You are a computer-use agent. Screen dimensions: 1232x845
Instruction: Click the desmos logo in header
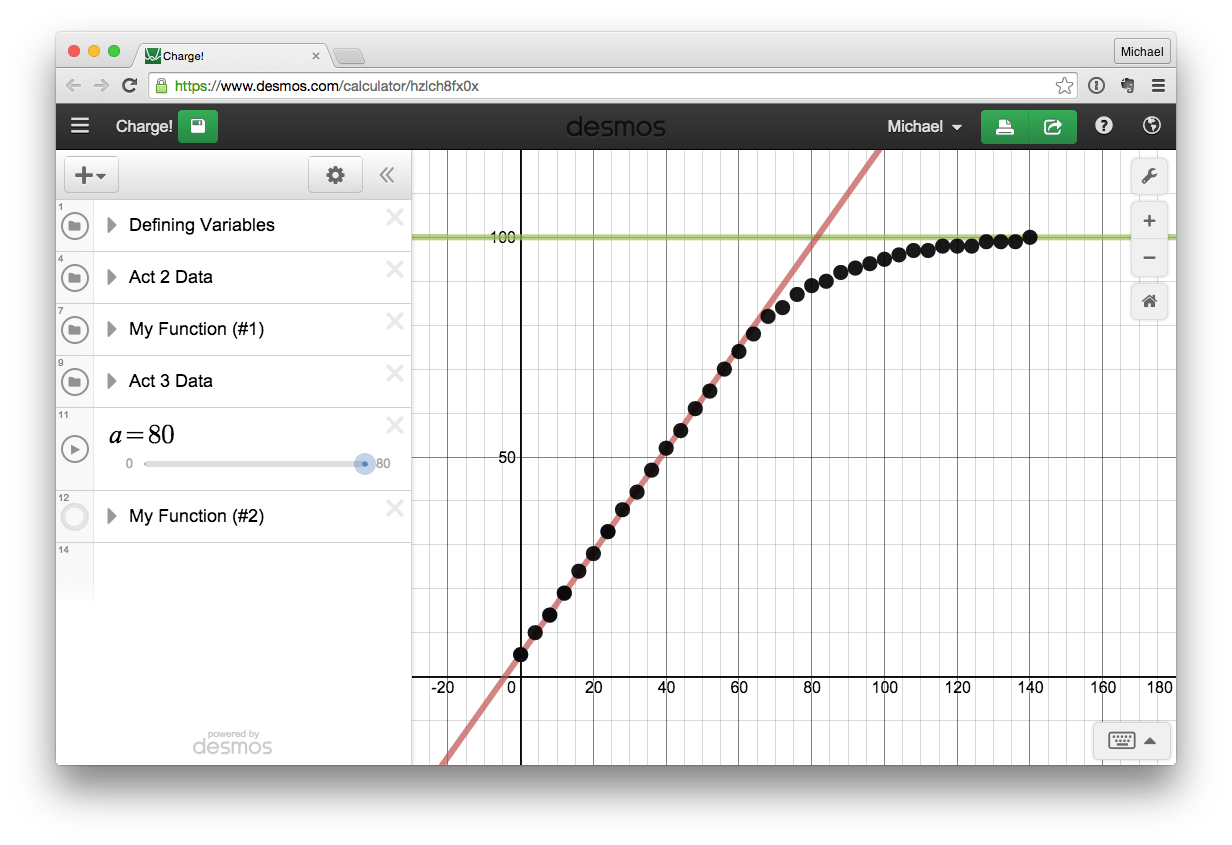(x=616, y=127)
